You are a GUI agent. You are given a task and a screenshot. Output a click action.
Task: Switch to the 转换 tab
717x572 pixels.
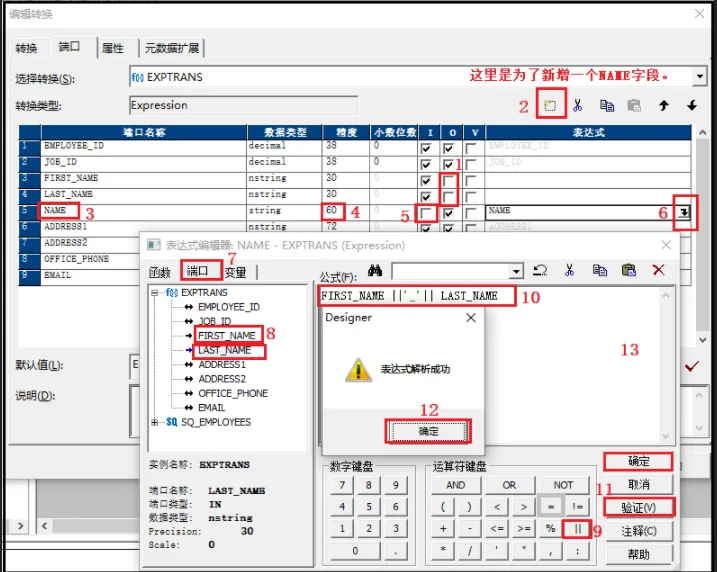(x=27, y=48)
